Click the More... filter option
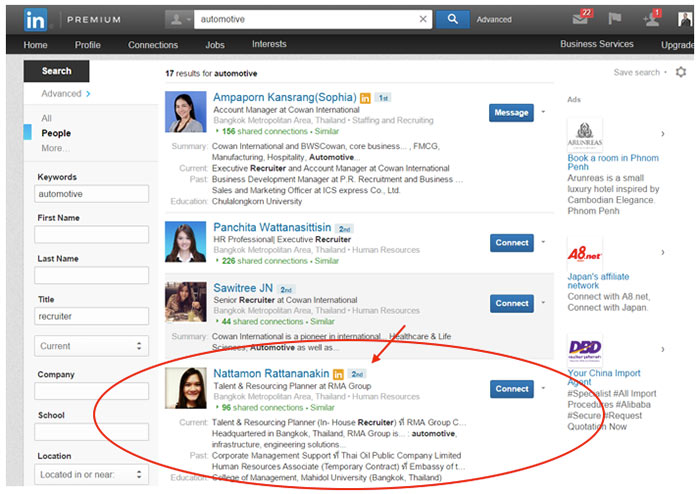Image resolution: width=700 pixels, height=494 pixels. (x=55, y=148)
